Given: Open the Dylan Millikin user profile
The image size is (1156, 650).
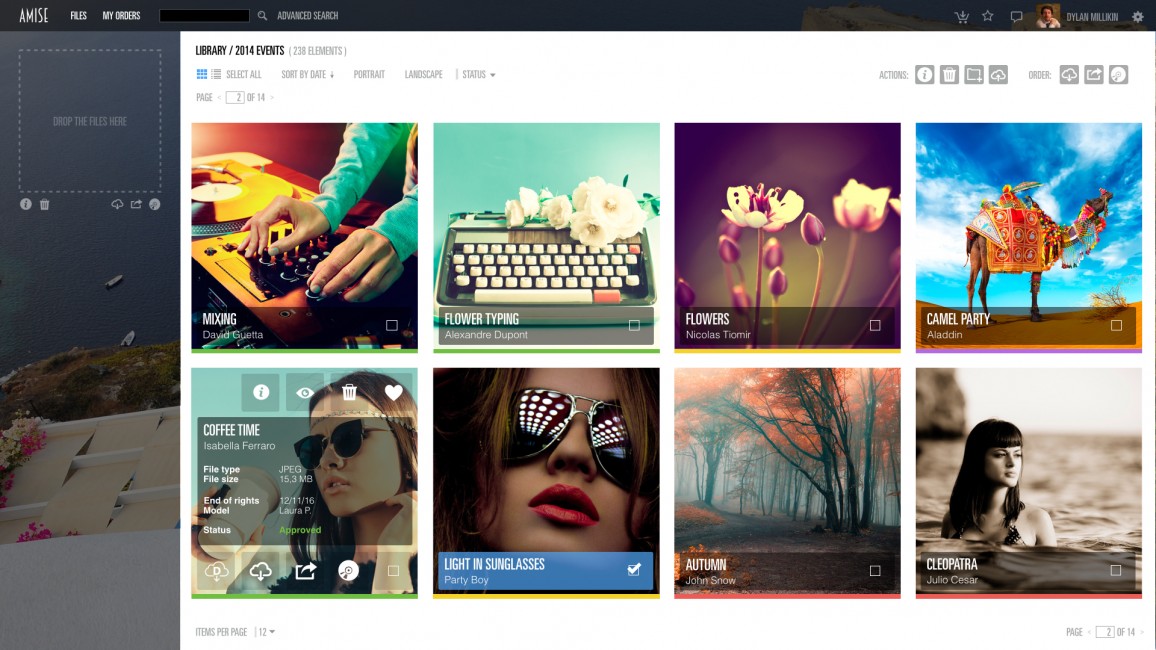Looking at the screenshot, I should (x=1092, y=16).
